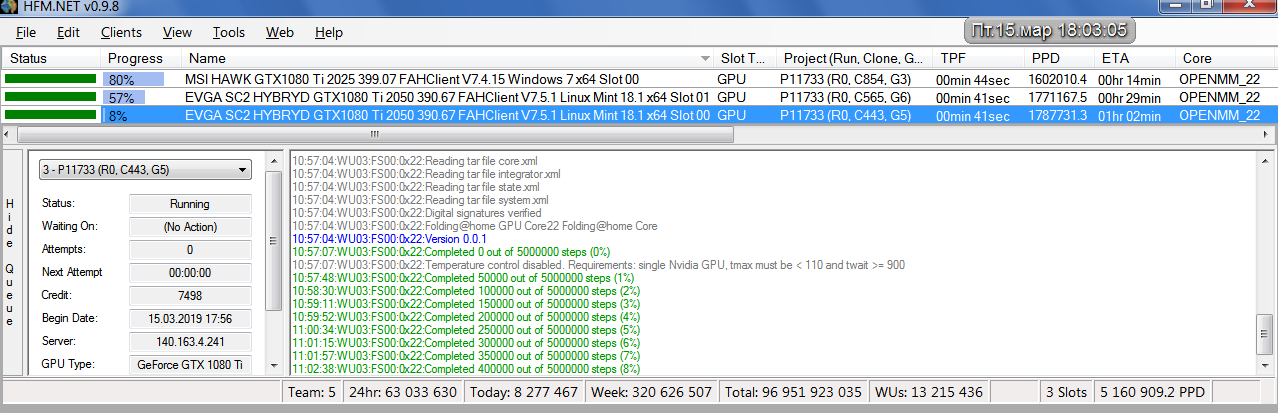Click the Credit field value 7498
The height and width of the screenshot is (413, 1278).
190,296
